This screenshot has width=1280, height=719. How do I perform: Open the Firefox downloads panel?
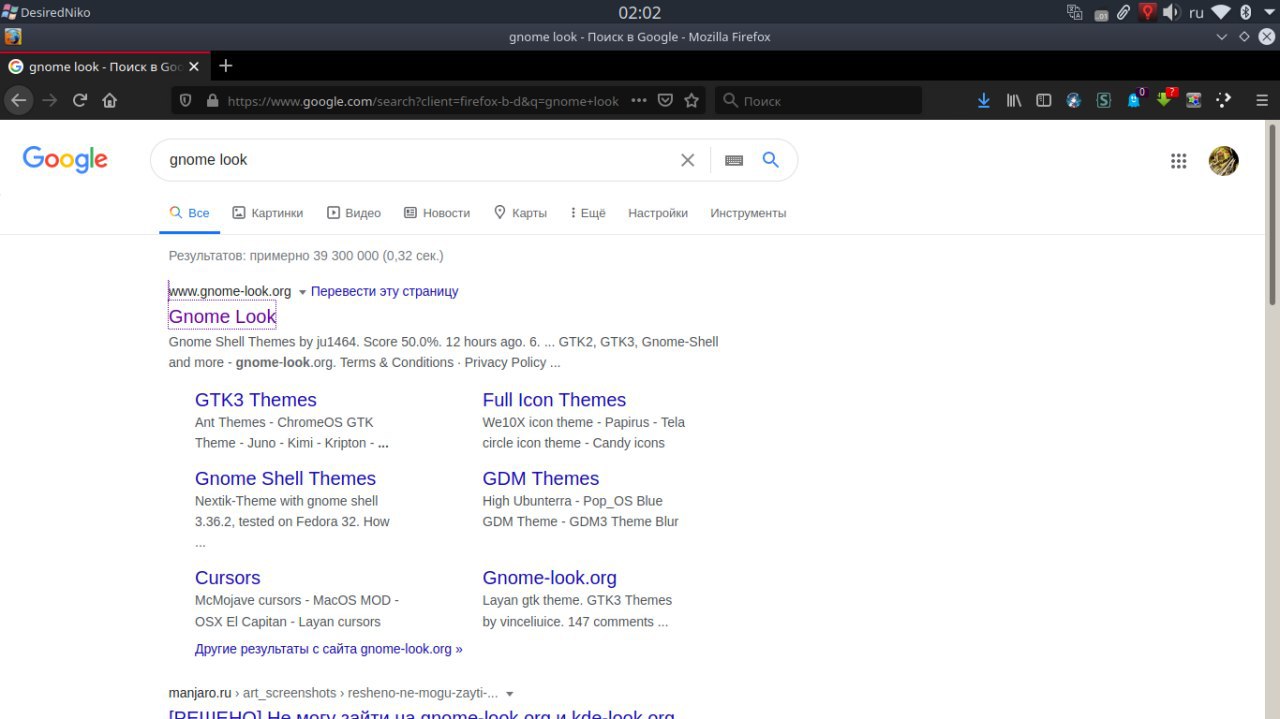pyautogui.click(x=984, y=100)
